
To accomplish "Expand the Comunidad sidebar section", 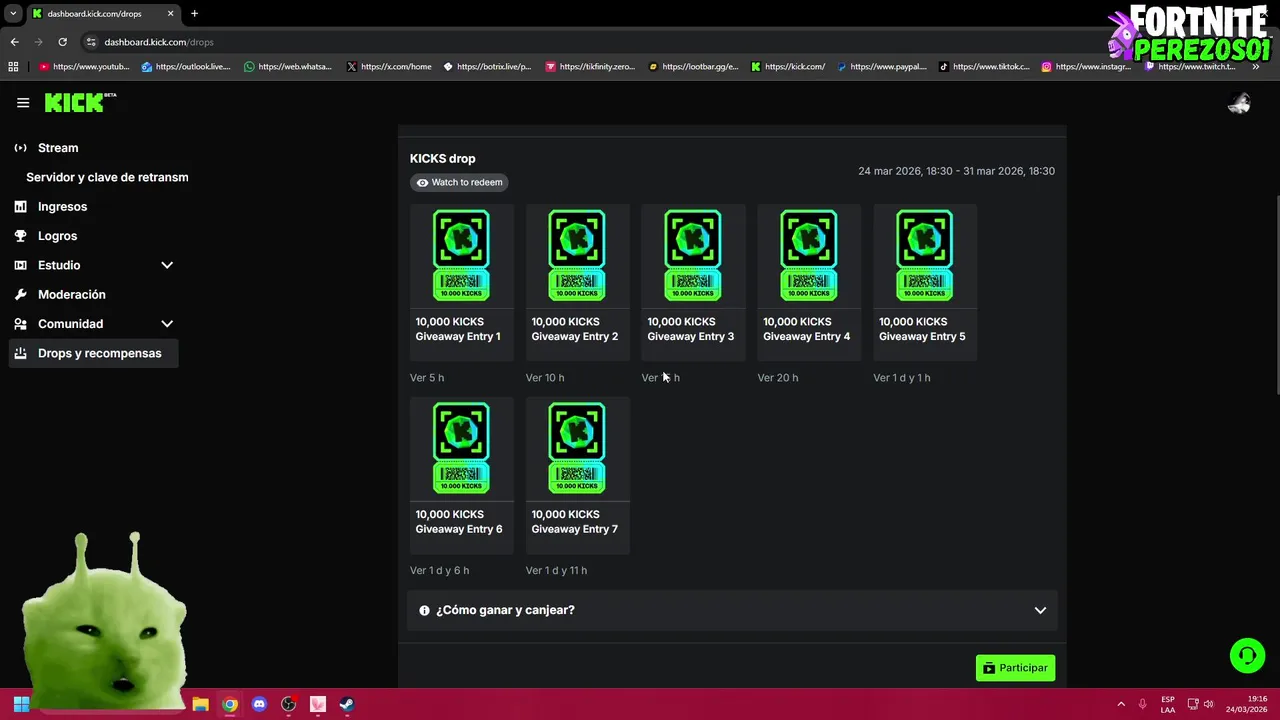I will tap(167, 324).
